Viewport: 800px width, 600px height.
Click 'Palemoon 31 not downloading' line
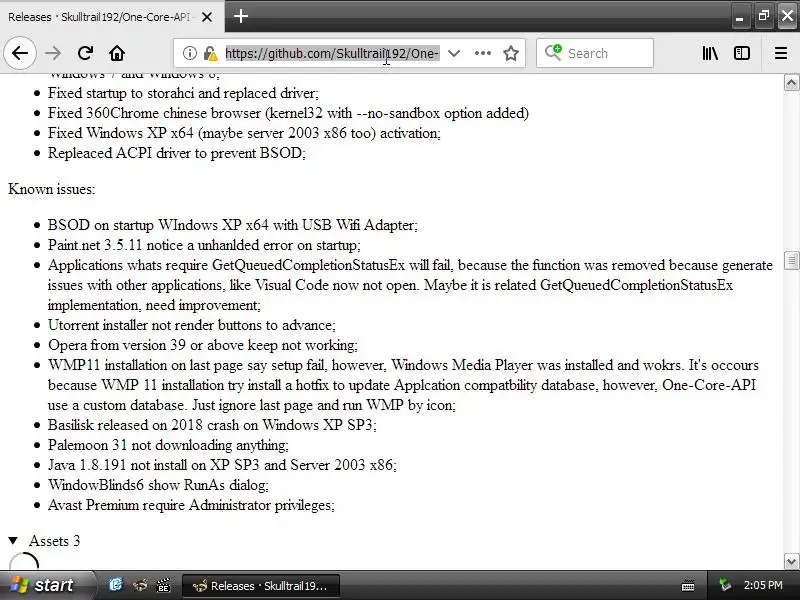pos(168,445)
